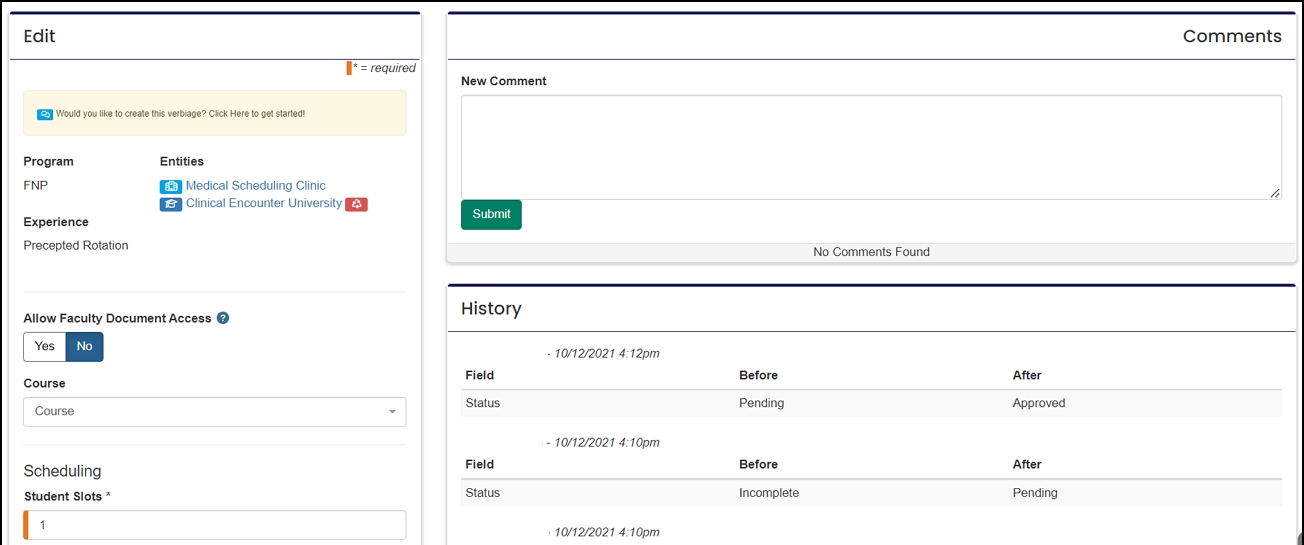
Task: Focus the Student Slots input field
Action: coord(215,525)
